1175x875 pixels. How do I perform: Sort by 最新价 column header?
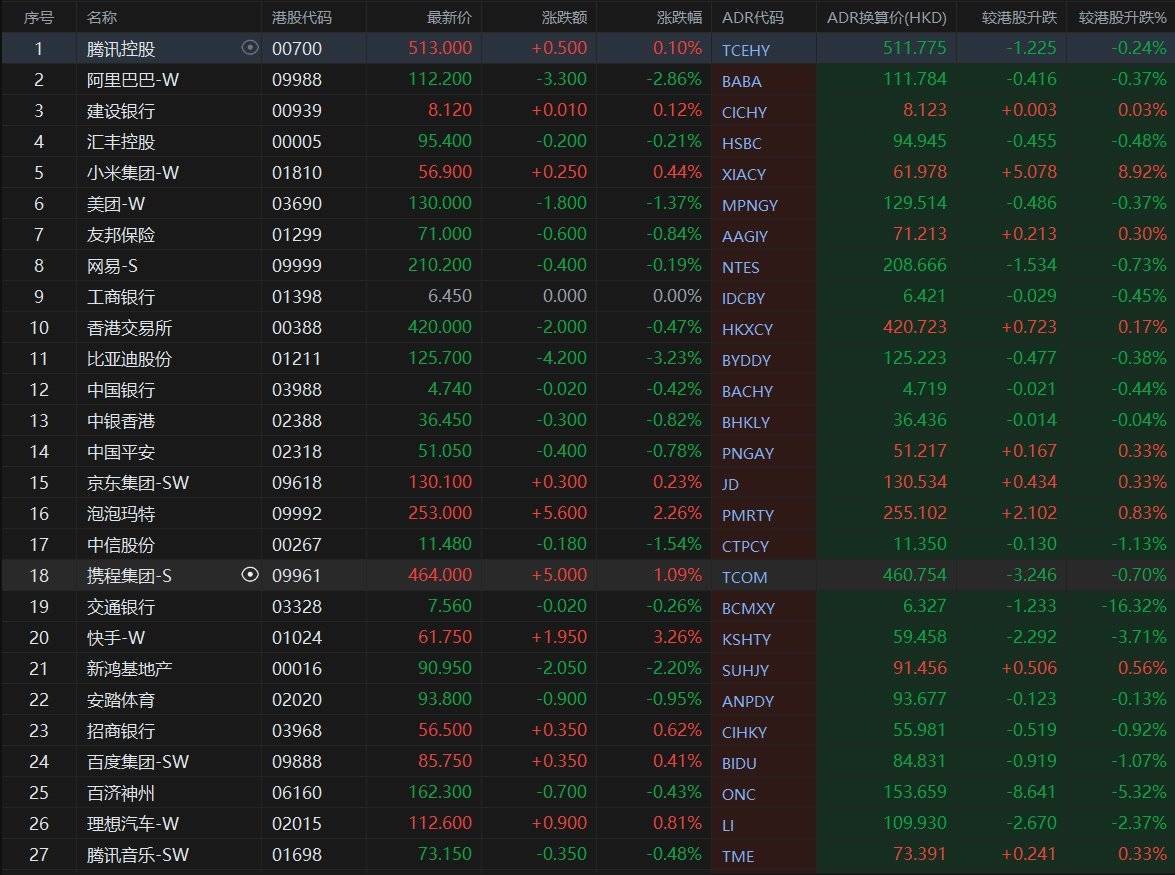[449, 17]
